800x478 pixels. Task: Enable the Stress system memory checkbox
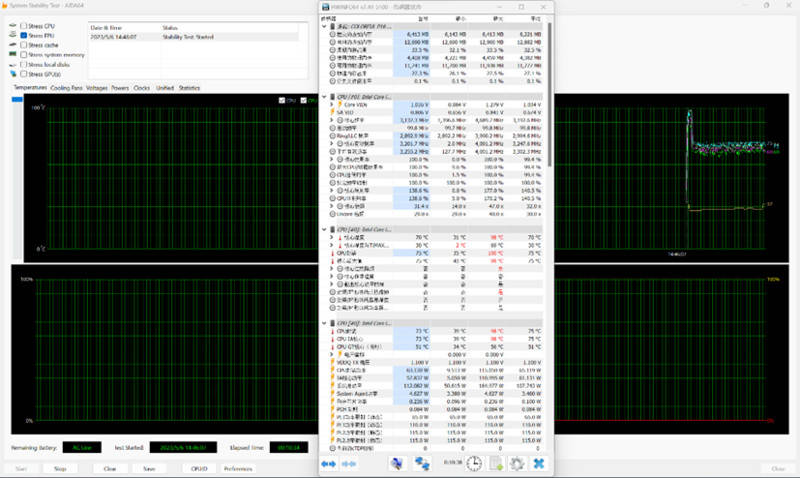(24, 54)
